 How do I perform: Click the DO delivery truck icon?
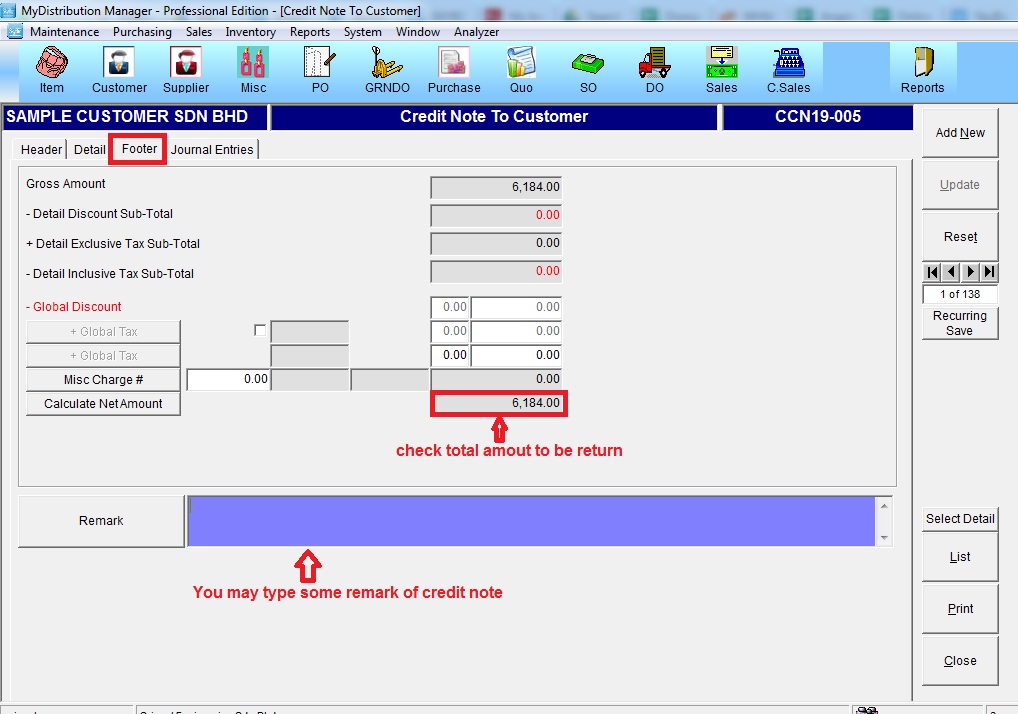(654, 70)
